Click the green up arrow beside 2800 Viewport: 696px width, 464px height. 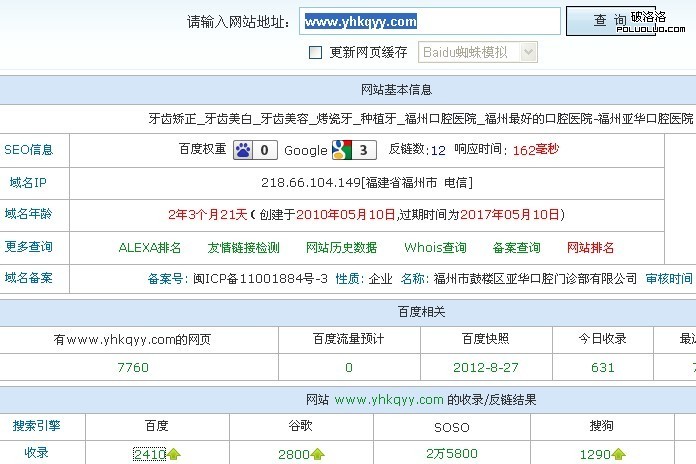coord(318,454)
